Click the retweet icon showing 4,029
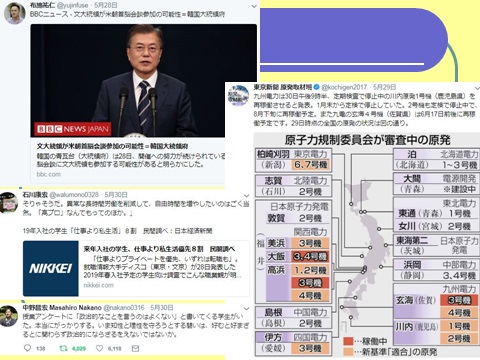The image size is (480, 360). tap(63, 348)
